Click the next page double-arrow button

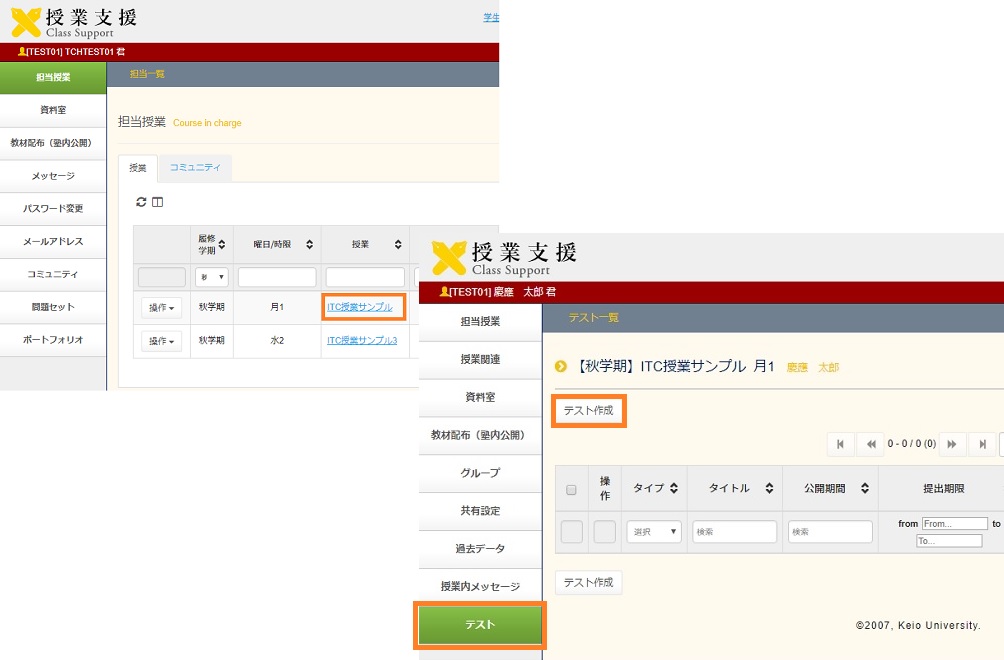click(x=951, y=444)
